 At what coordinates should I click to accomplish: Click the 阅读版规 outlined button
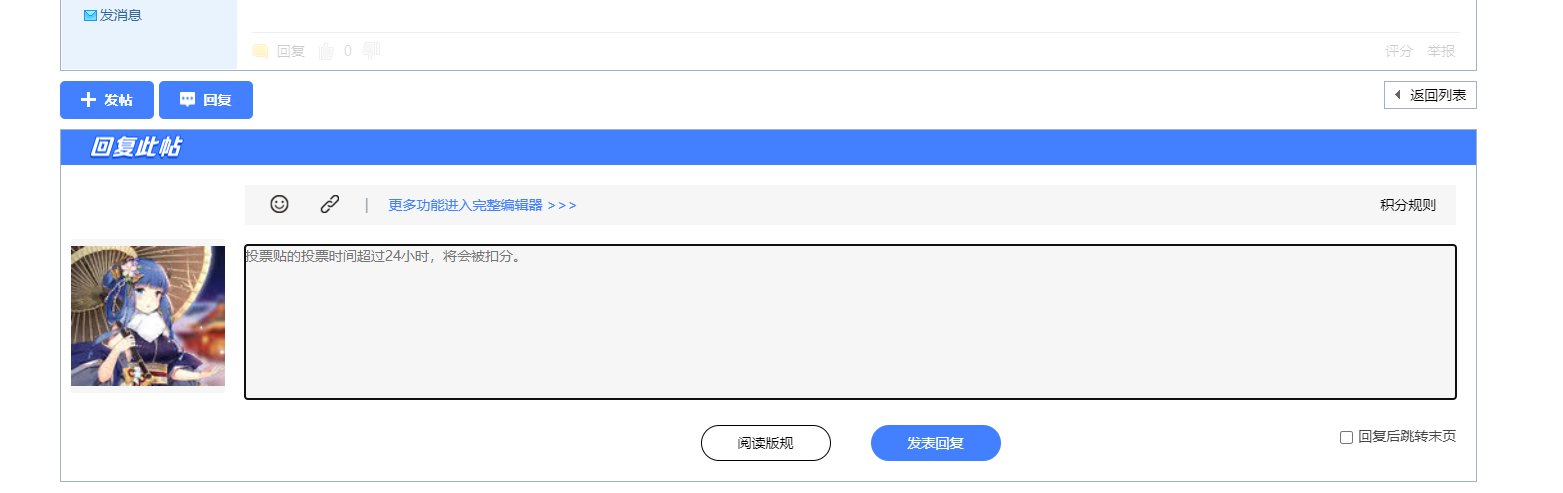tap(766, 443)
